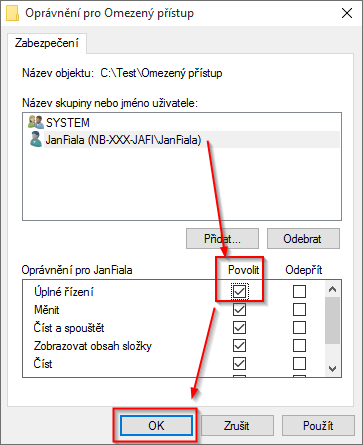Click the permissions list scroll-down arrow
Viewport: 363px width, 445px height.
coord(332,368)
